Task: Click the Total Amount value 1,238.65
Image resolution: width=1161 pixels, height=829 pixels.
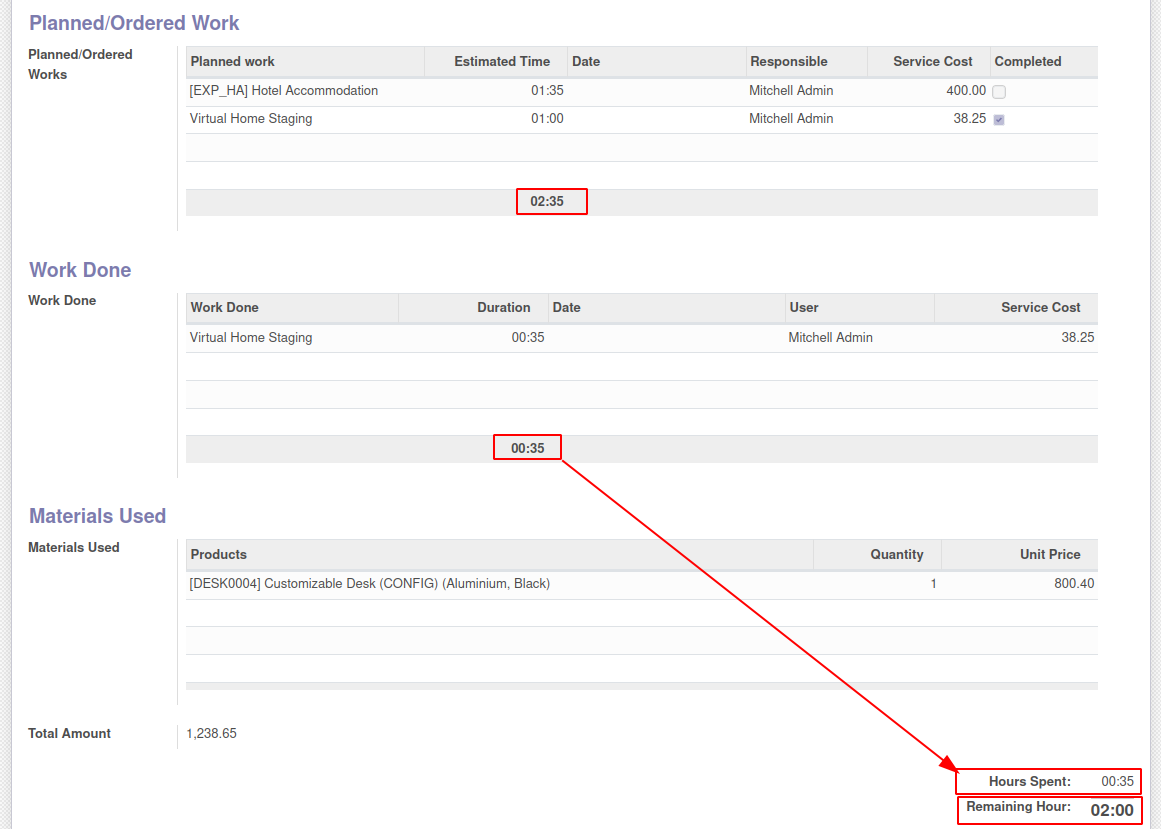Action: [x=212, y=734]
